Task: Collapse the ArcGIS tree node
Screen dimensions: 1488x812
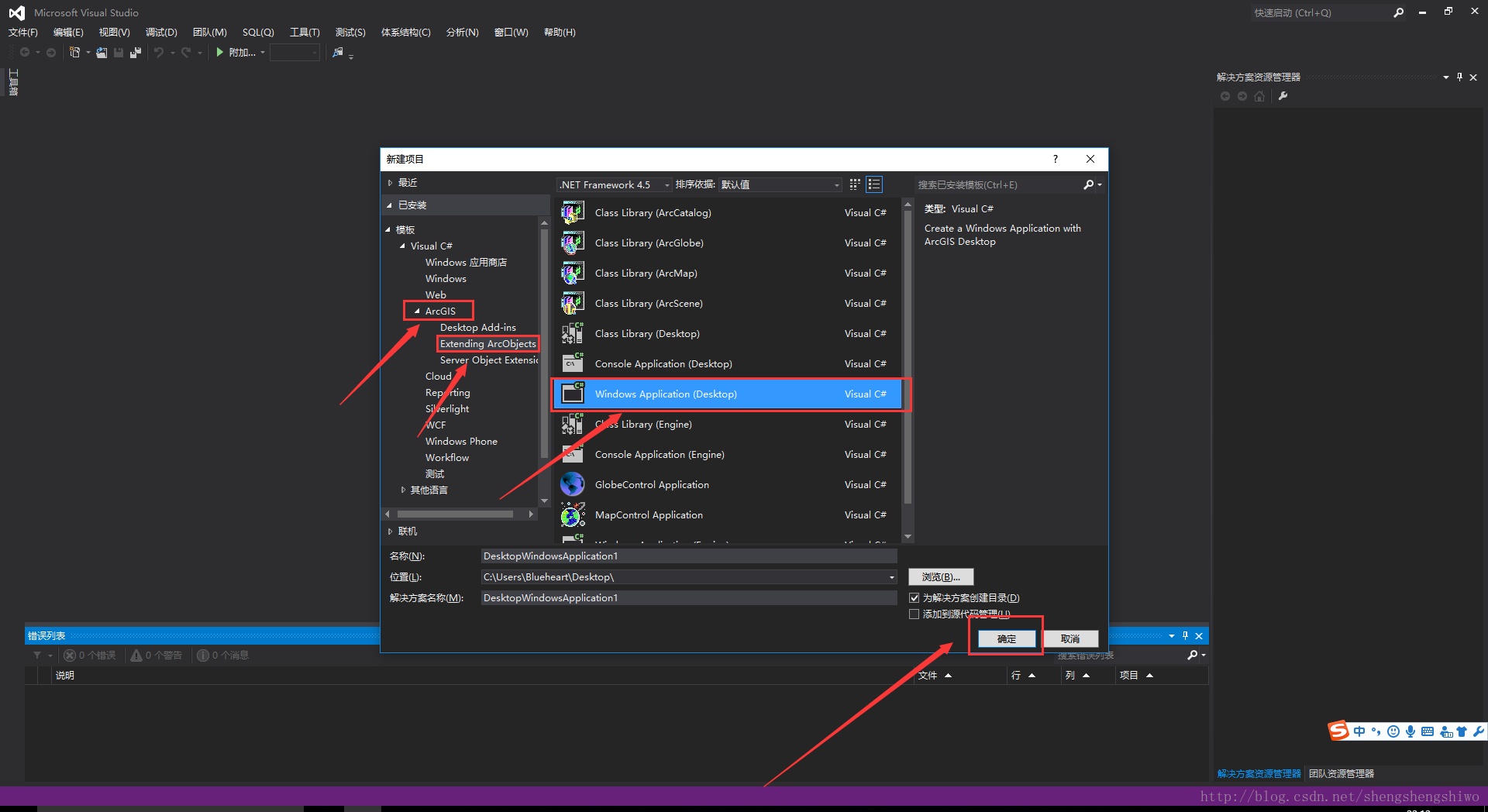Action: pos(417,311)
